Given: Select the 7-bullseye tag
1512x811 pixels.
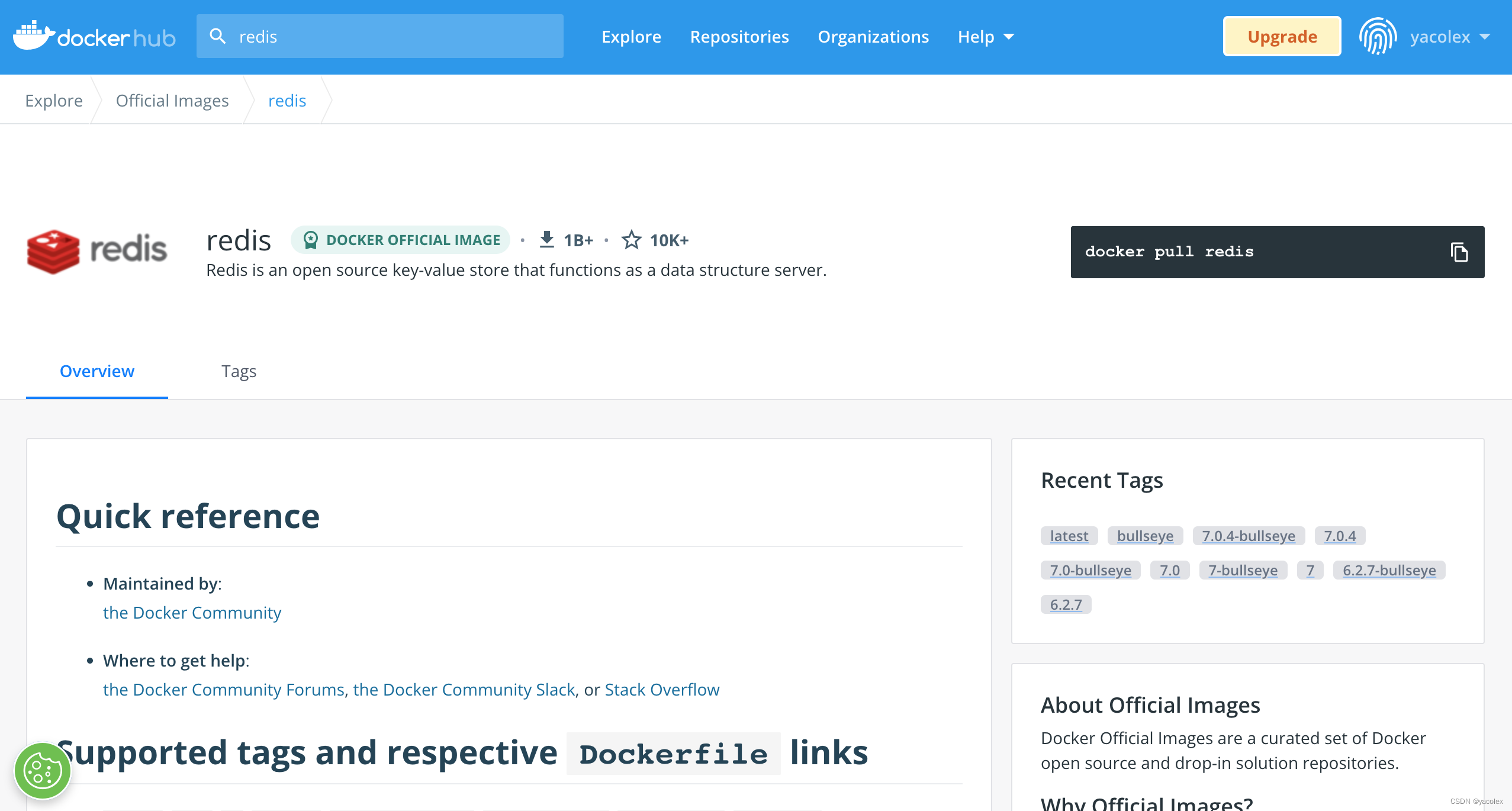Looking at the screenshot, I should 1243,570.
